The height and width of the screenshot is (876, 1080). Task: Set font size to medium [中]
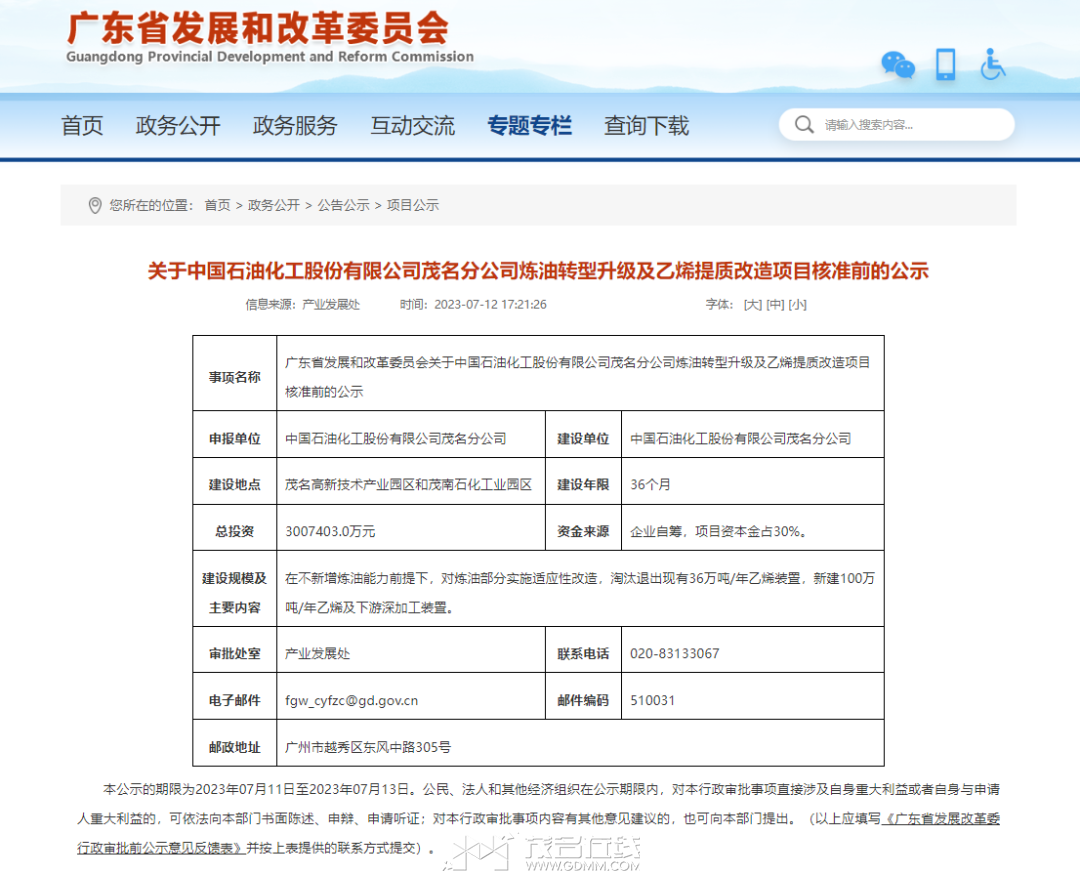click(x=775, y=304)
